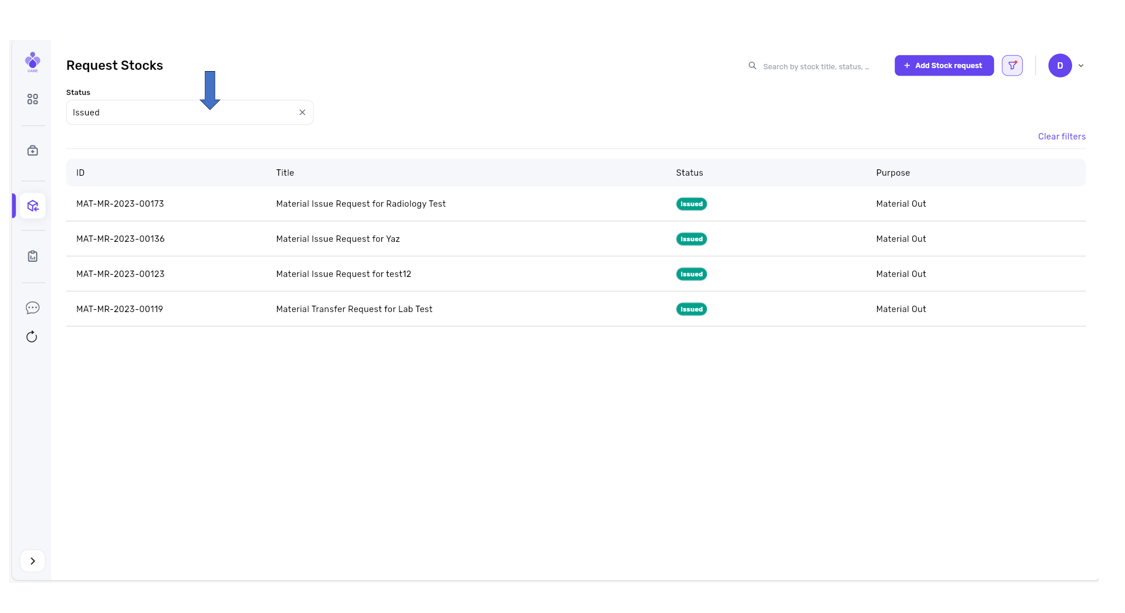Click the circular refresh icon in sidebar
This screenshot has height=613, width=1125.
click(32, 337)
